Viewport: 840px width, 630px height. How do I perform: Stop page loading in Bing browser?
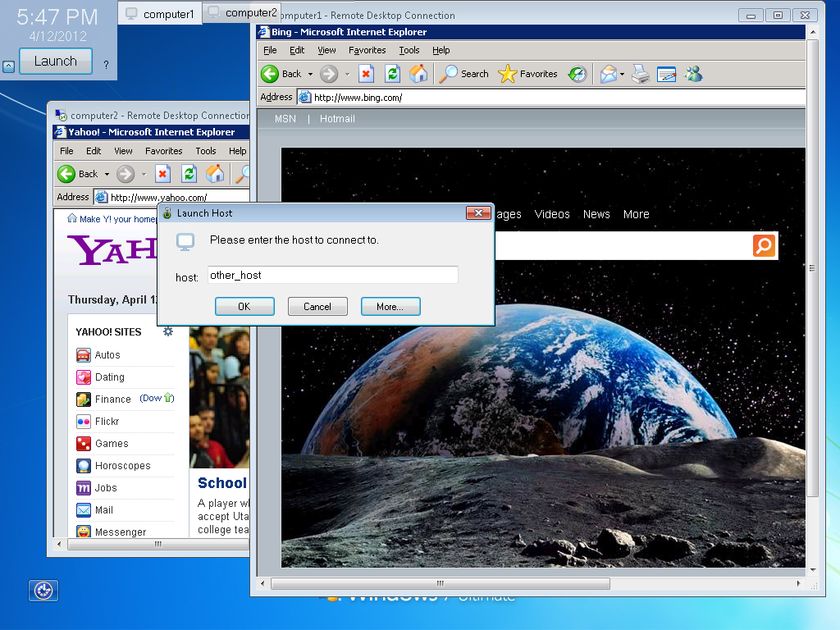tap(366, 73)
